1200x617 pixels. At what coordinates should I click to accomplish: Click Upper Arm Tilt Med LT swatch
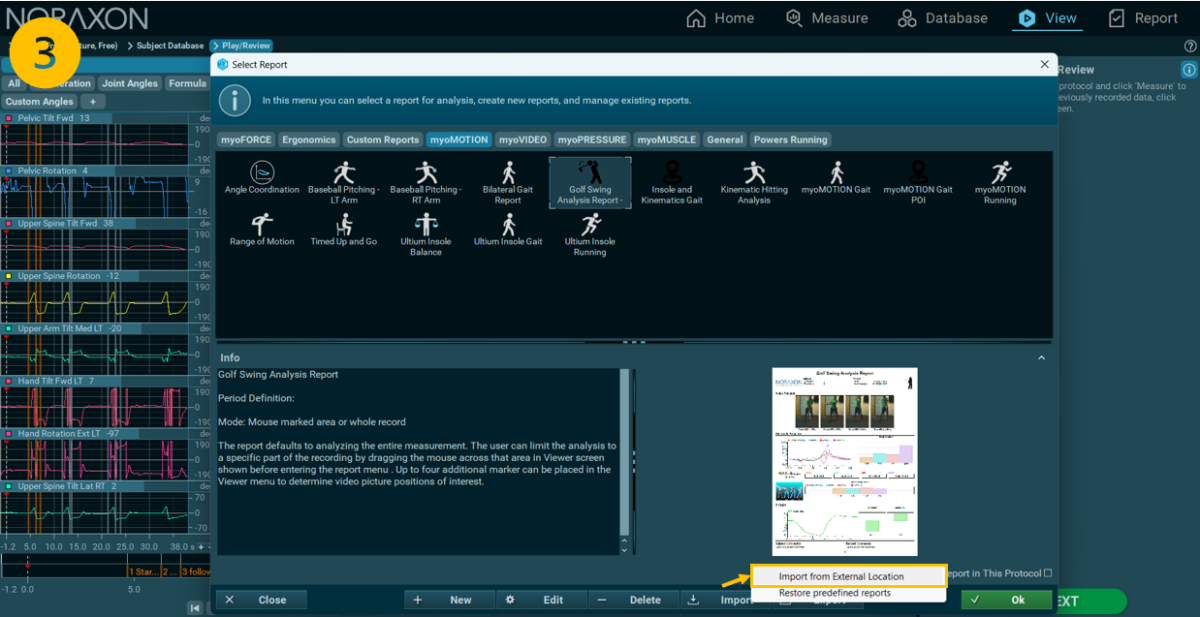click(8, 328)
